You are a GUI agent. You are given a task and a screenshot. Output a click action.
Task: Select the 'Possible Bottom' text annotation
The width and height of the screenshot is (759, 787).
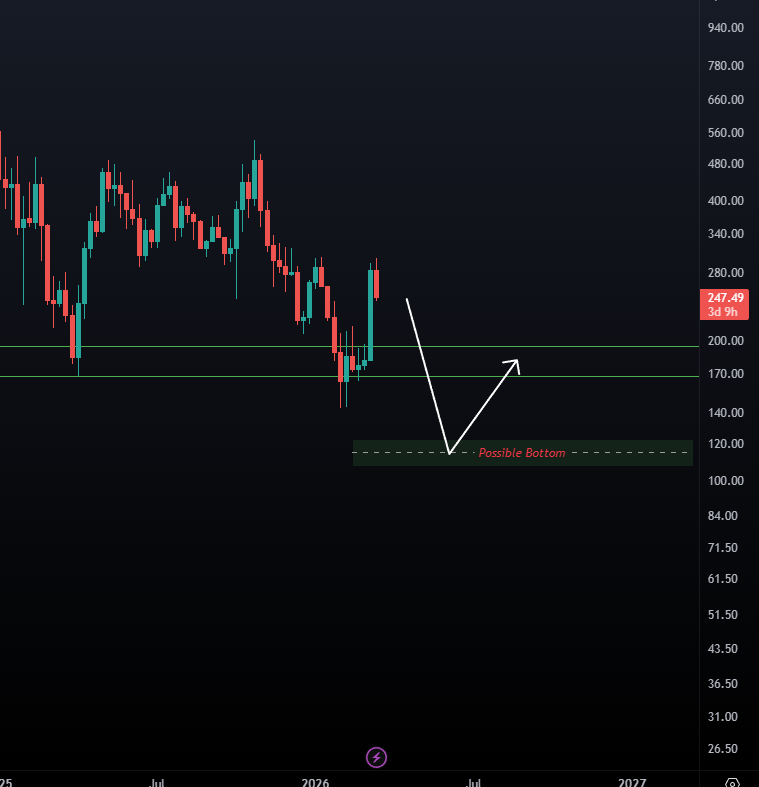[522, 453]
